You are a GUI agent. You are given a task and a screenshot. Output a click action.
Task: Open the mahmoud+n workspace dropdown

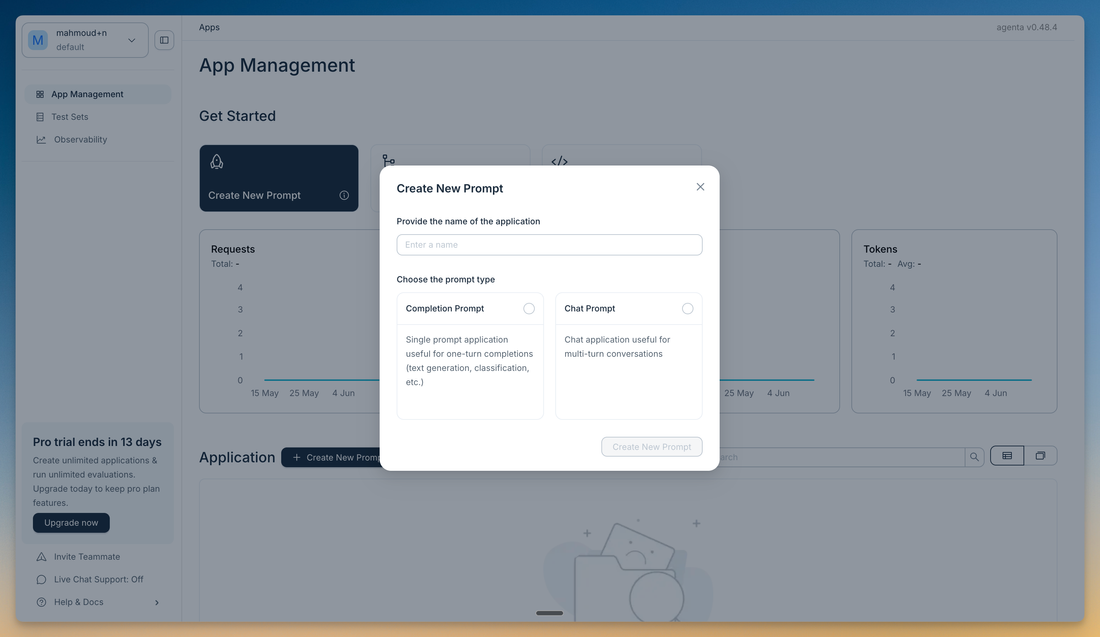click(x=84, y=39)
